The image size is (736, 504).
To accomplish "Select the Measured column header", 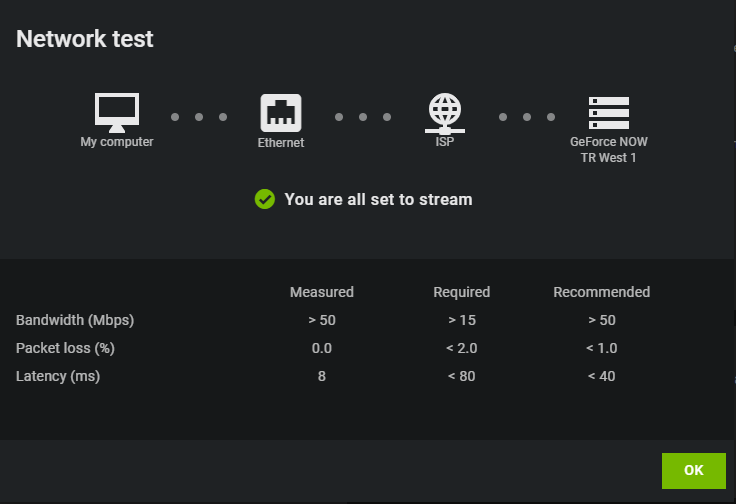I will (x=321, y=292).
